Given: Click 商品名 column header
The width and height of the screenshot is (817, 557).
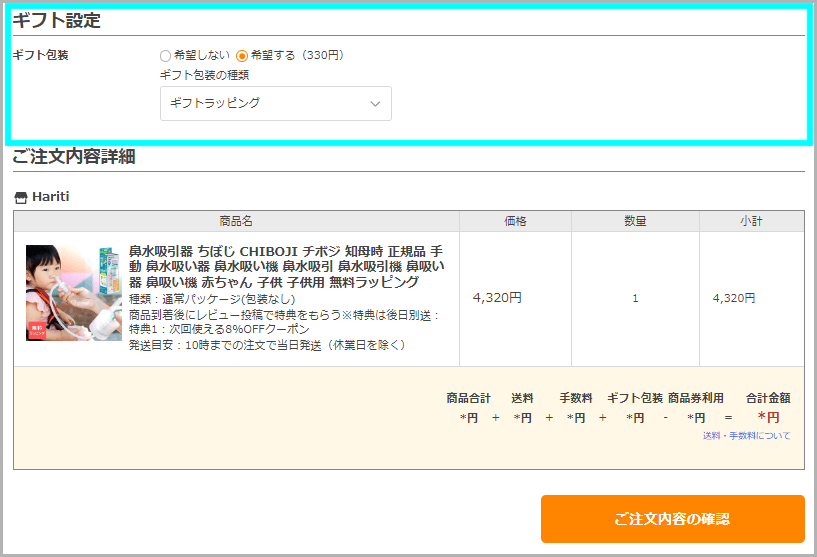Looking at the screenshot, I should click(x=236, y=221).
